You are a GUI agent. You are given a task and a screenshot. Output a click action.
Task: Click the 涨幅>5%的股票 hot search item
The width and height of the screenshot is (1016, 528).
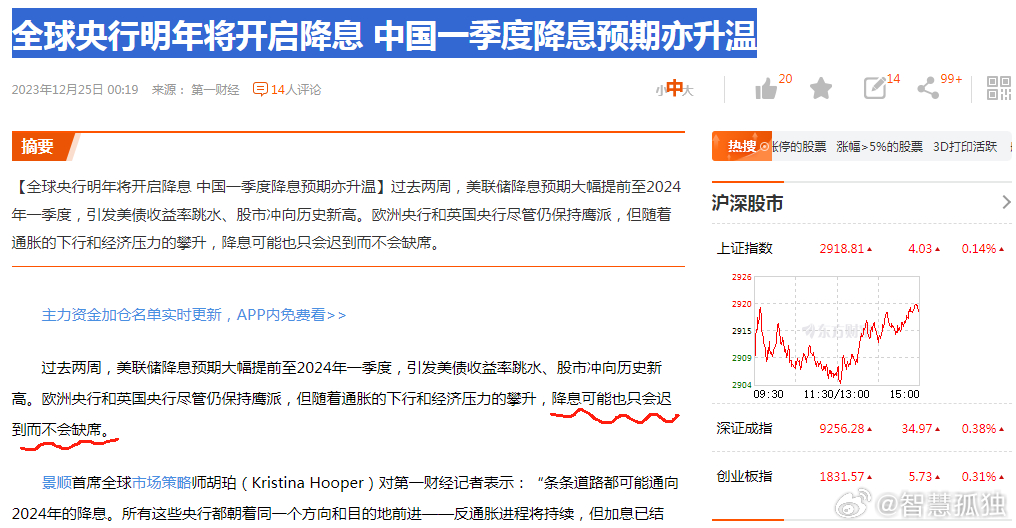[x=879, y=146]
